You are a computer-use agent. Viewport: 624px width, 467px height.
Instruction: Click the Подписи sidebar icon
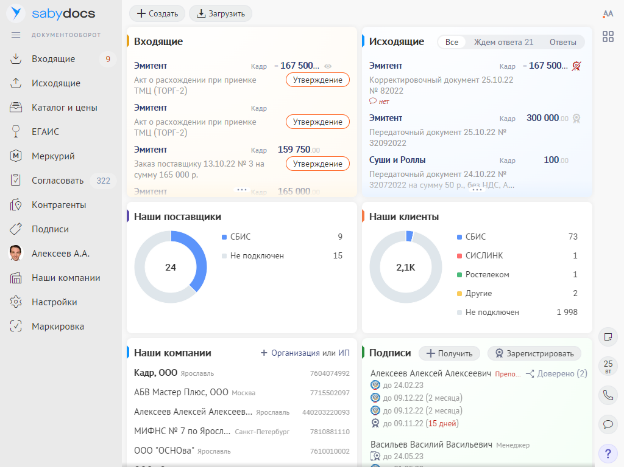coord(16,229)
